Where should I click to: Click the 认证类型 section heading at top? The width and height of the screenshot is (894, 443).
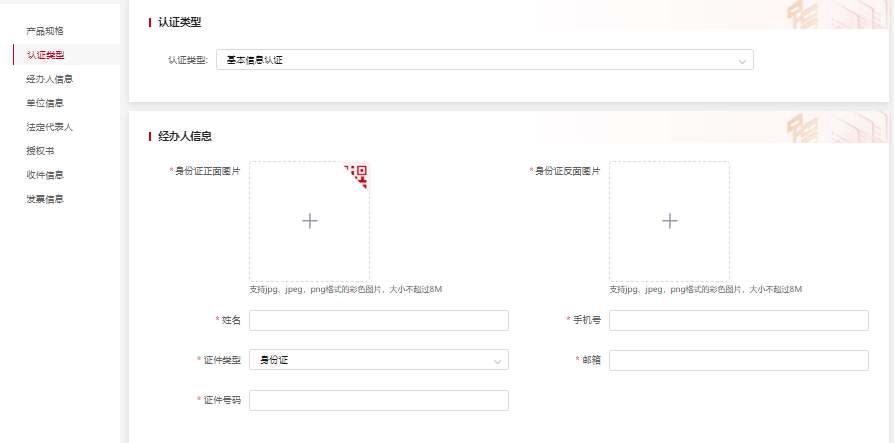pos(180,22)
